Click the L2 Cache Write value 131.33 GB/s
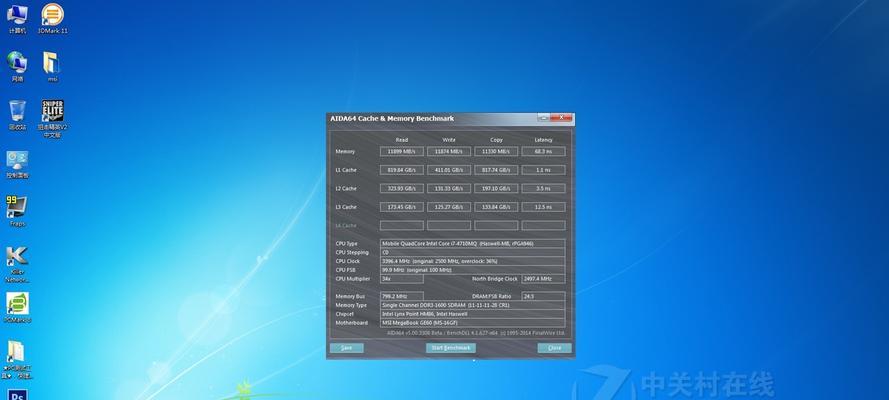The width and height of the screenshot is (889, 400). (448, 188)
